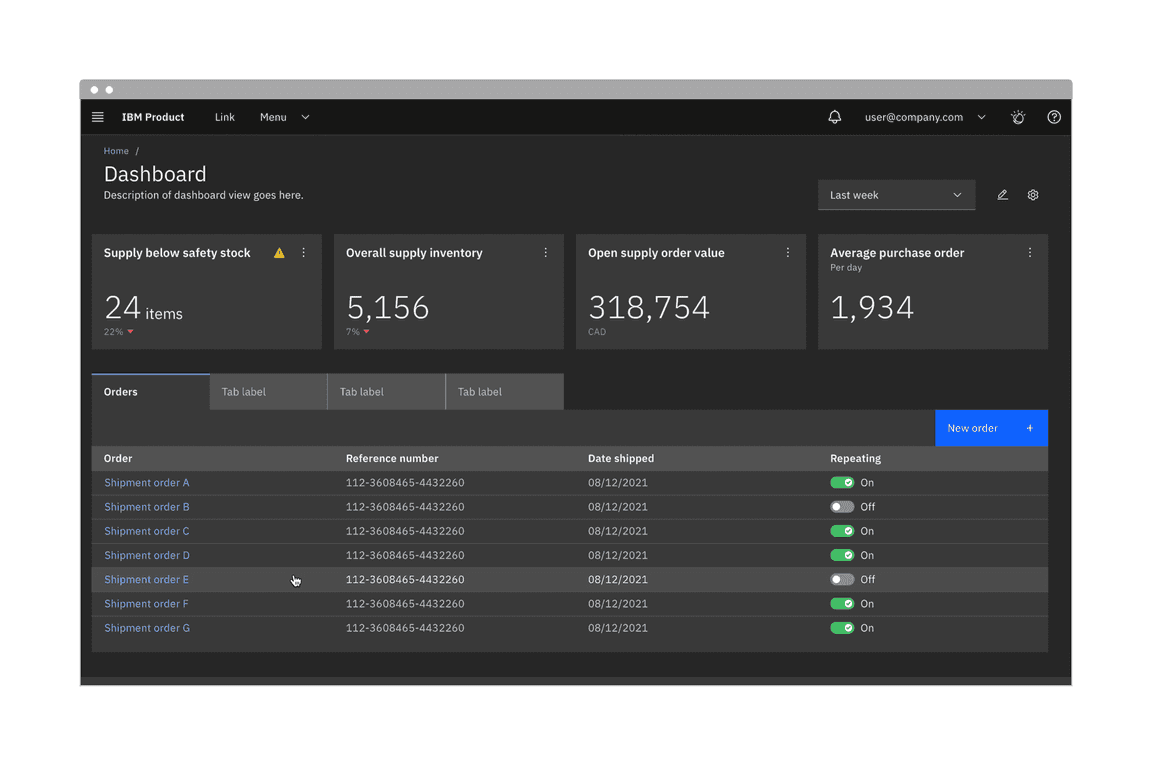Open the hamburger navigation menu
This screenshot has height=767, width=1152.
tap(97, 117)
